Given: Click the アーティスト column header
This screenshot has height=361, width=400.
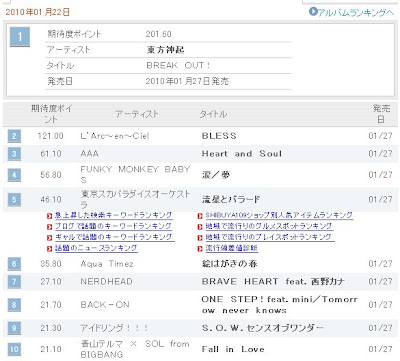Looking at the screenshot, I should coord(137,114).
